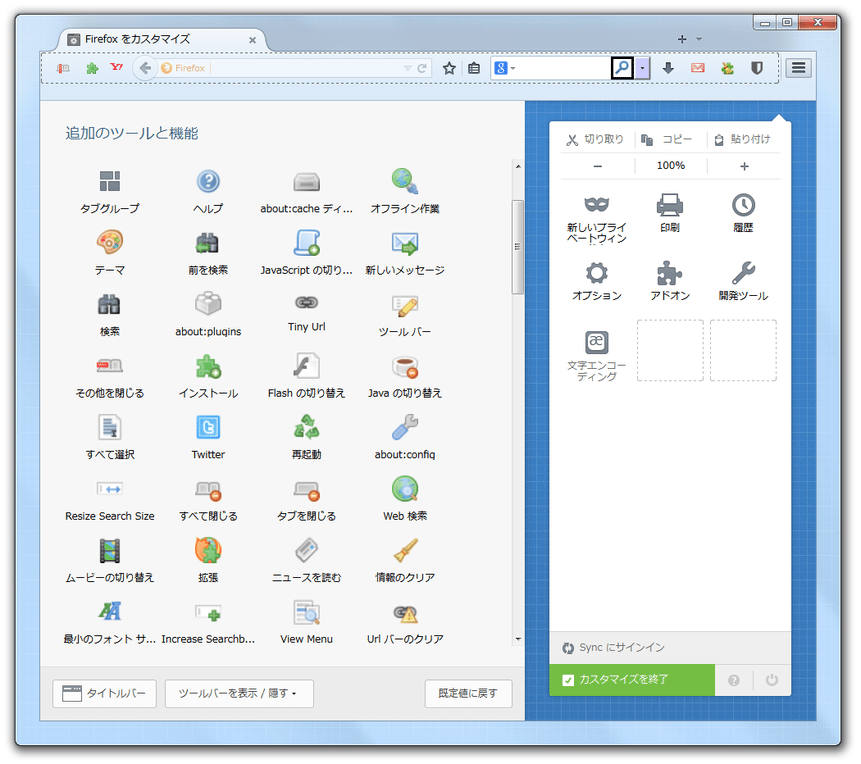Click the 前を検索 find previous icon
861x764 pixels.
[208, 242]
